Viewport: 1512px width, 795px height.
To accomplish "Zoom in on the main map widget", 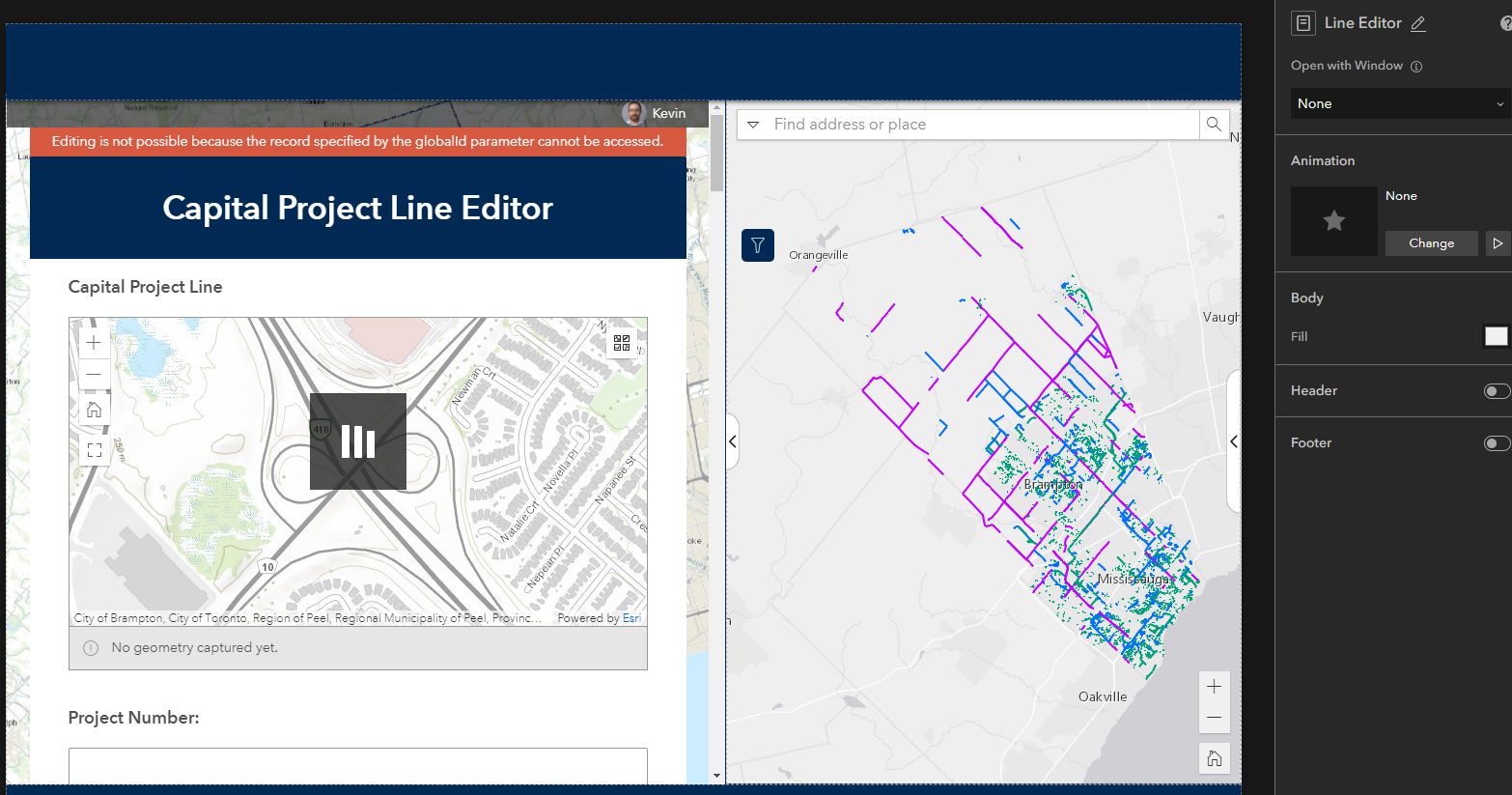I will 1215,687.
